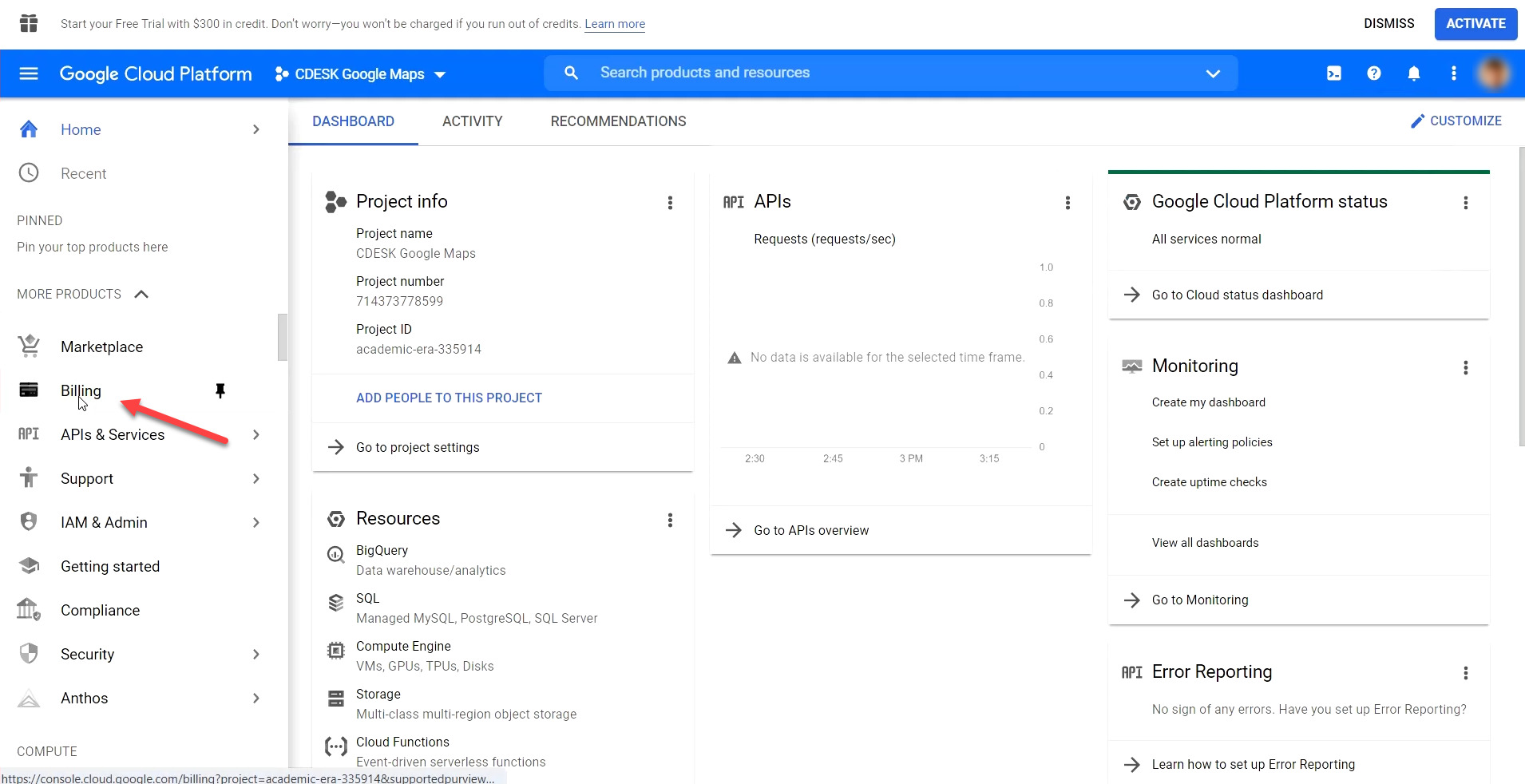Open Marketplace in the sidebar
The image size is (1525, 784).
[x=102, y=346]
